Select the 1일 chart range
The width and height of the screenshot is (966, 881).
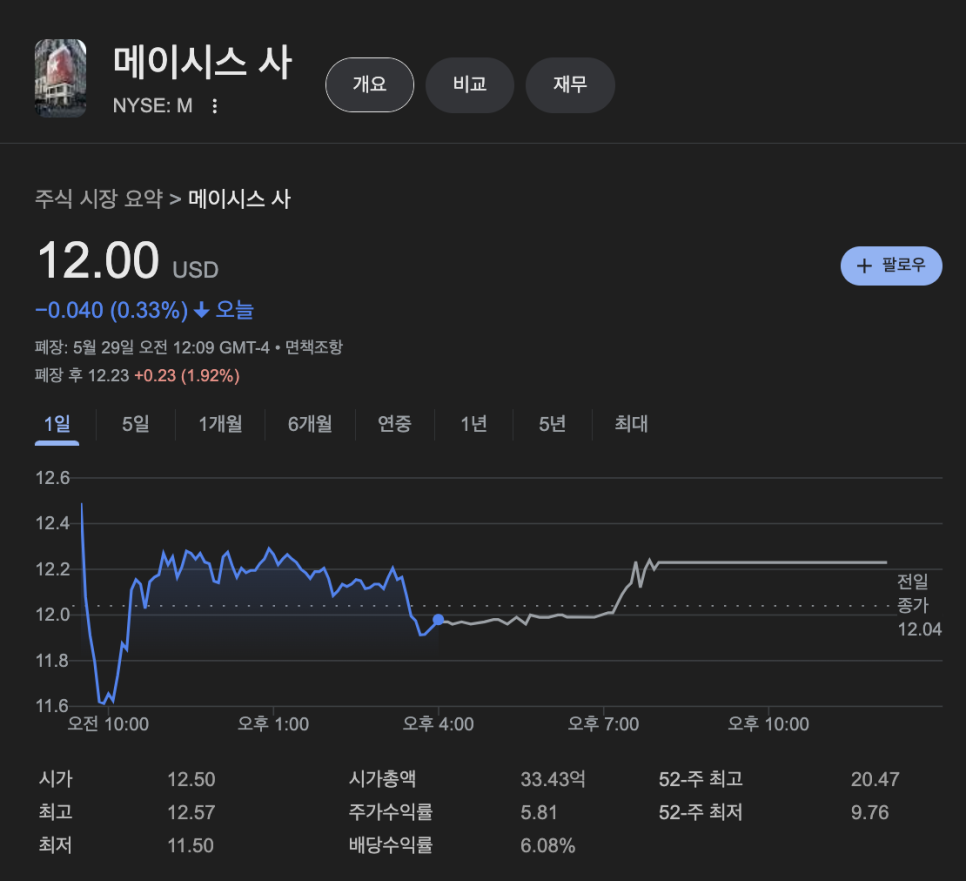coord(57,424)
